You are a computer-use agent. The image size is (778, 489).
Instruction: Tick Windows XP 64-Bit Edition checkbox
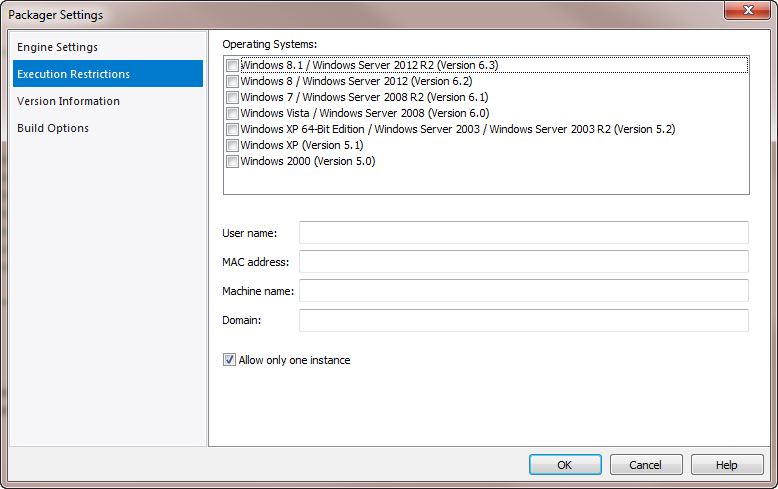coord(232,129)
